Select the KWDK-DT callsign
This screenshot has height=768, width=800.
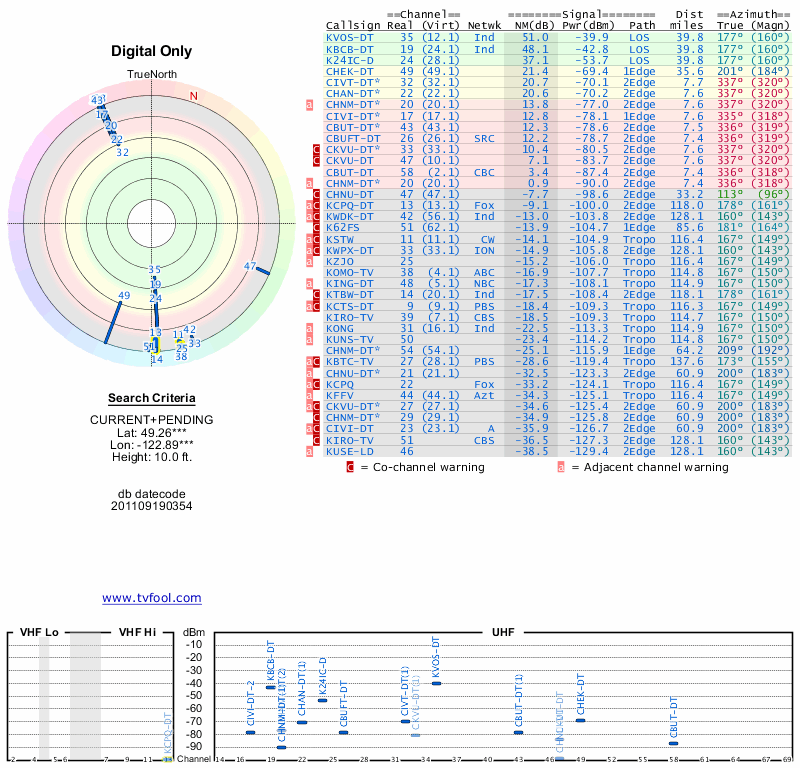[x=349, y=216]
